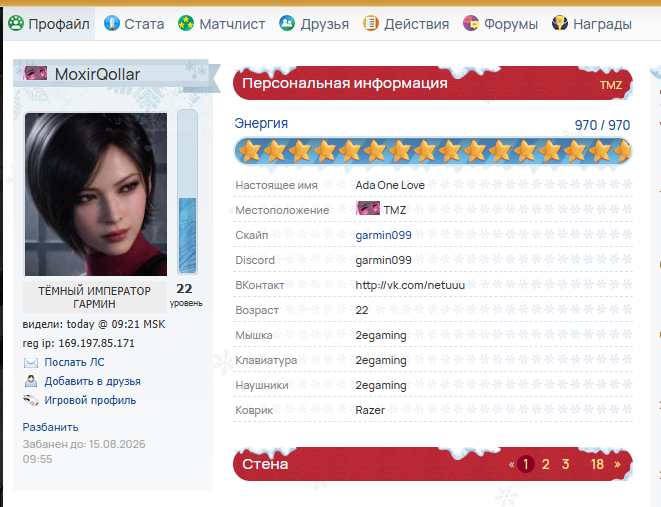This screenshot has height=507, width=661.
Task: Click the green paw Профайл icon
Action: coord(16,23)
